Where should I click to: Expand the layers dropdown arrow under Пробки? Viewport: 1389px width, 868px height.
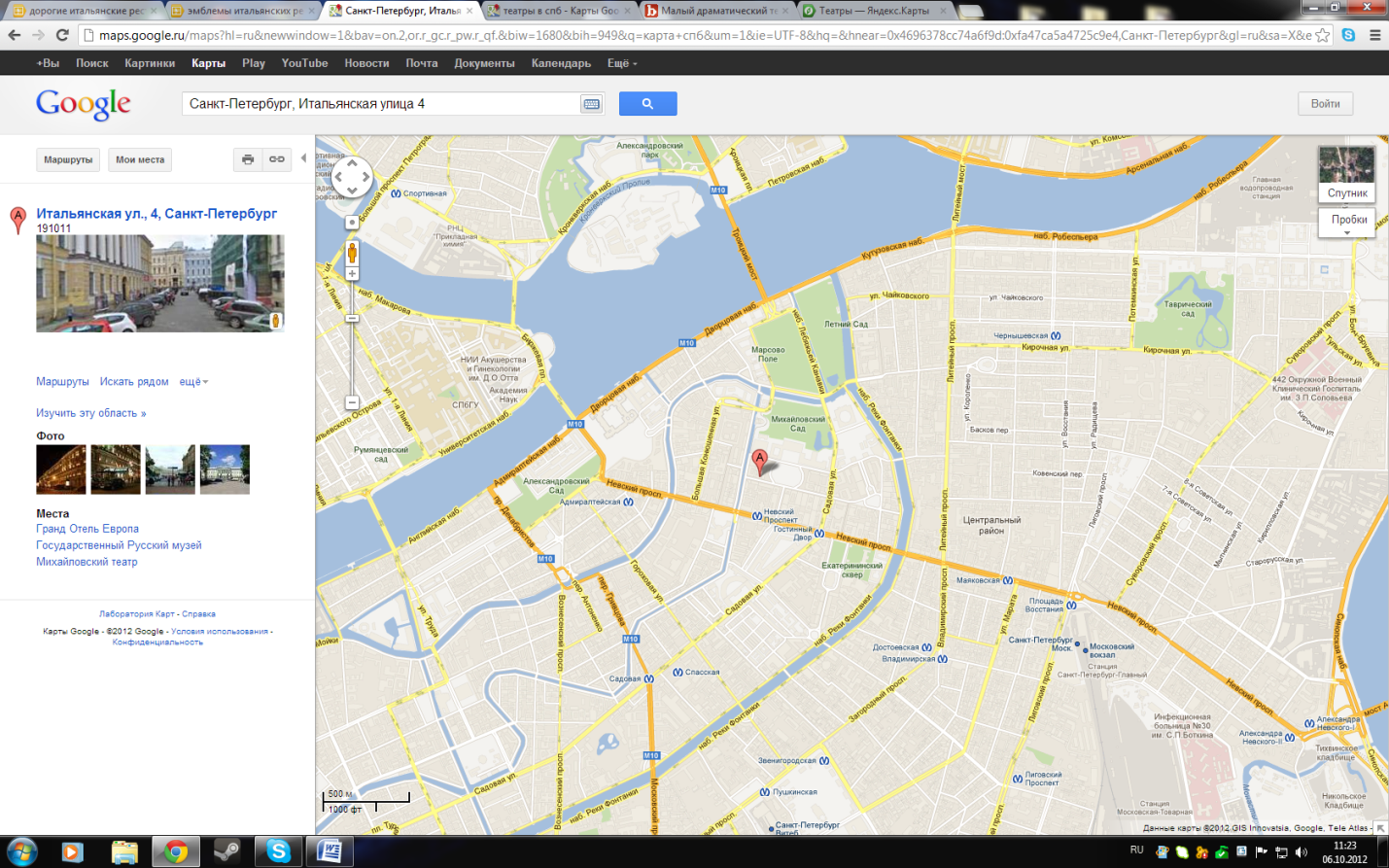1347,233
